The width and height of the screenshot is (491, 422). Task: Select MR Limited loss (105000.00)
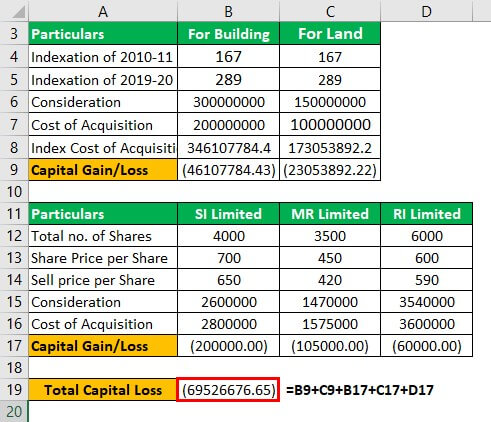pyautogui.click(x=330, y=346)
